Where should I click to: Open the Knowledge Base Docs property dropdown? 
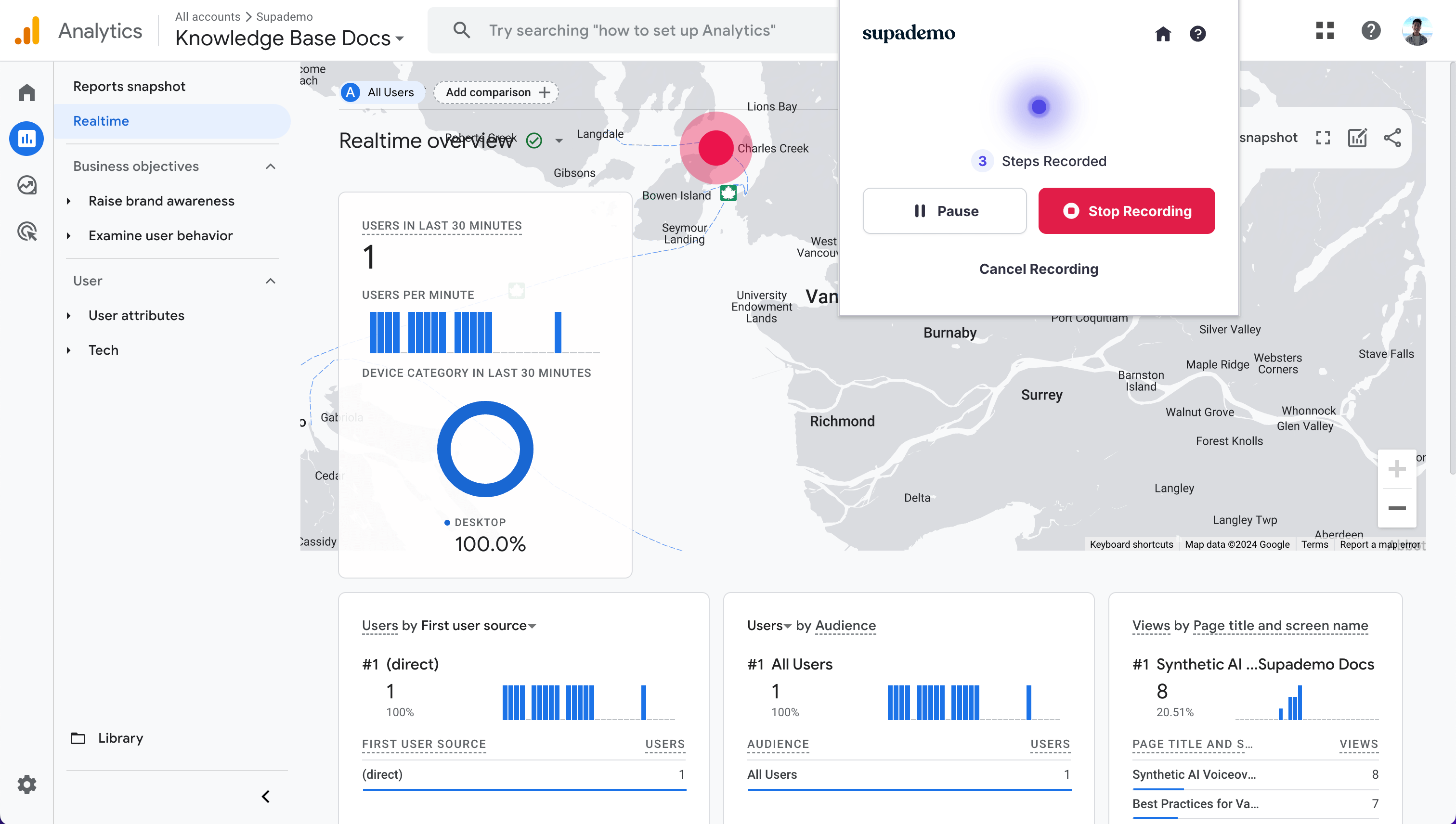(x=289, y=38)
